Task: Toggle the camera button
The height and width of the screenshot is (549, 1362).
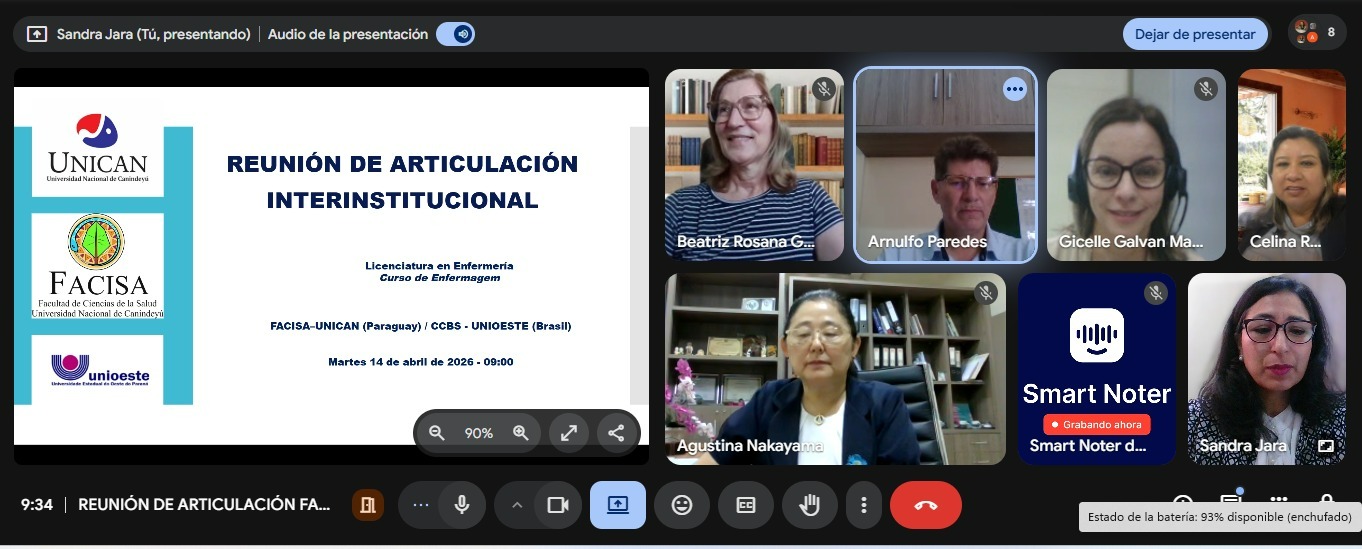Action: pyautogui.click(x=557, y=505)
